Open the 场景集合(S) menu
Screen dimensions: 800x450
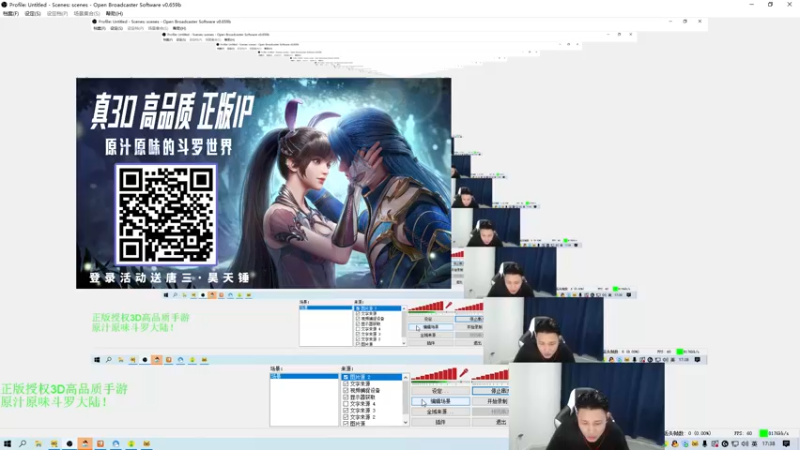(x=87, y=14)
